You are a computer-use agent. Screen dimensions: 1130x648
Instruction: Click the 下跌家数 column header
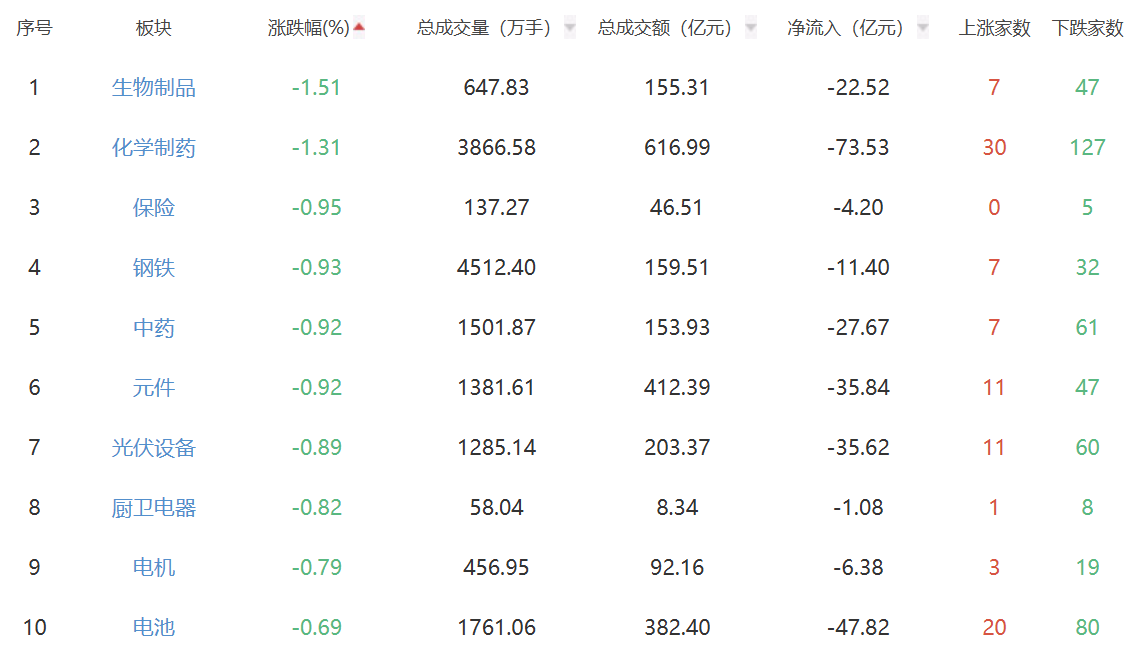pyautogui.click(x=1087, y=28)
